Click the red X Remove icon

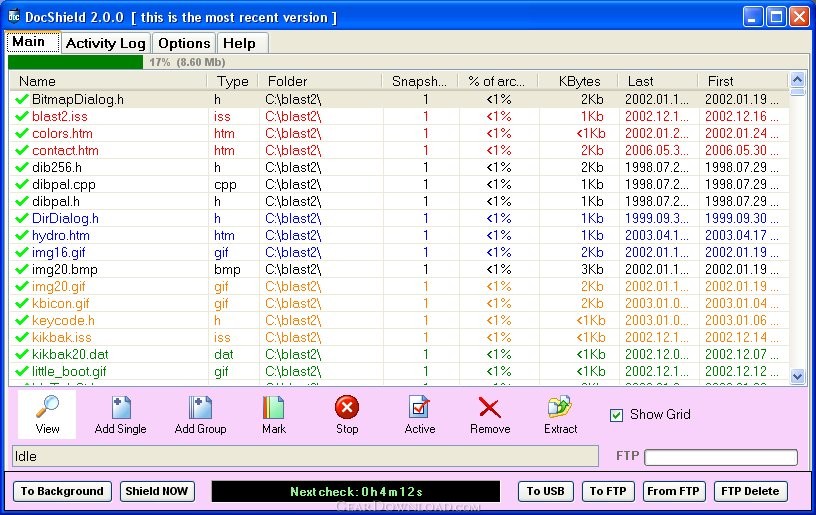(x=490, y=407)
